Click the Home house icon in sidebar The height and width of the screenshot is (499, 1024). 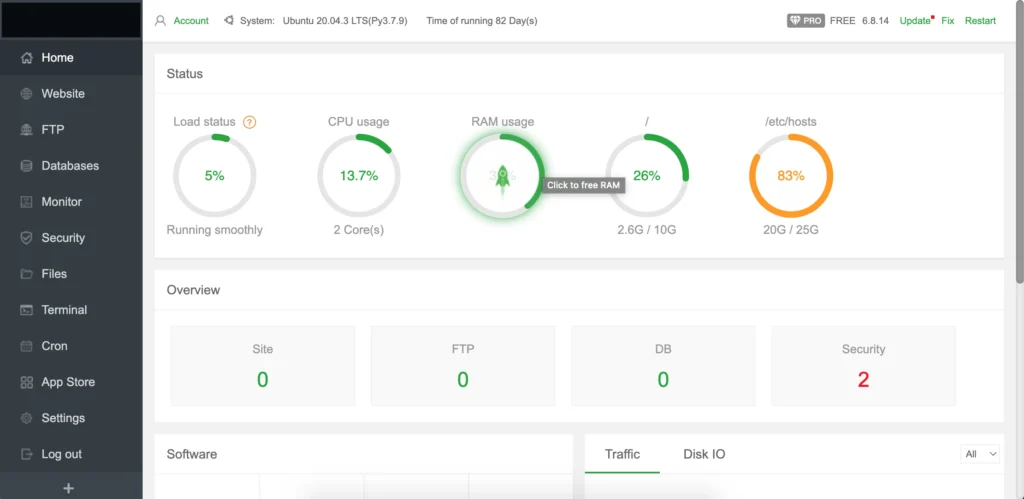click(x=26, y=57)
